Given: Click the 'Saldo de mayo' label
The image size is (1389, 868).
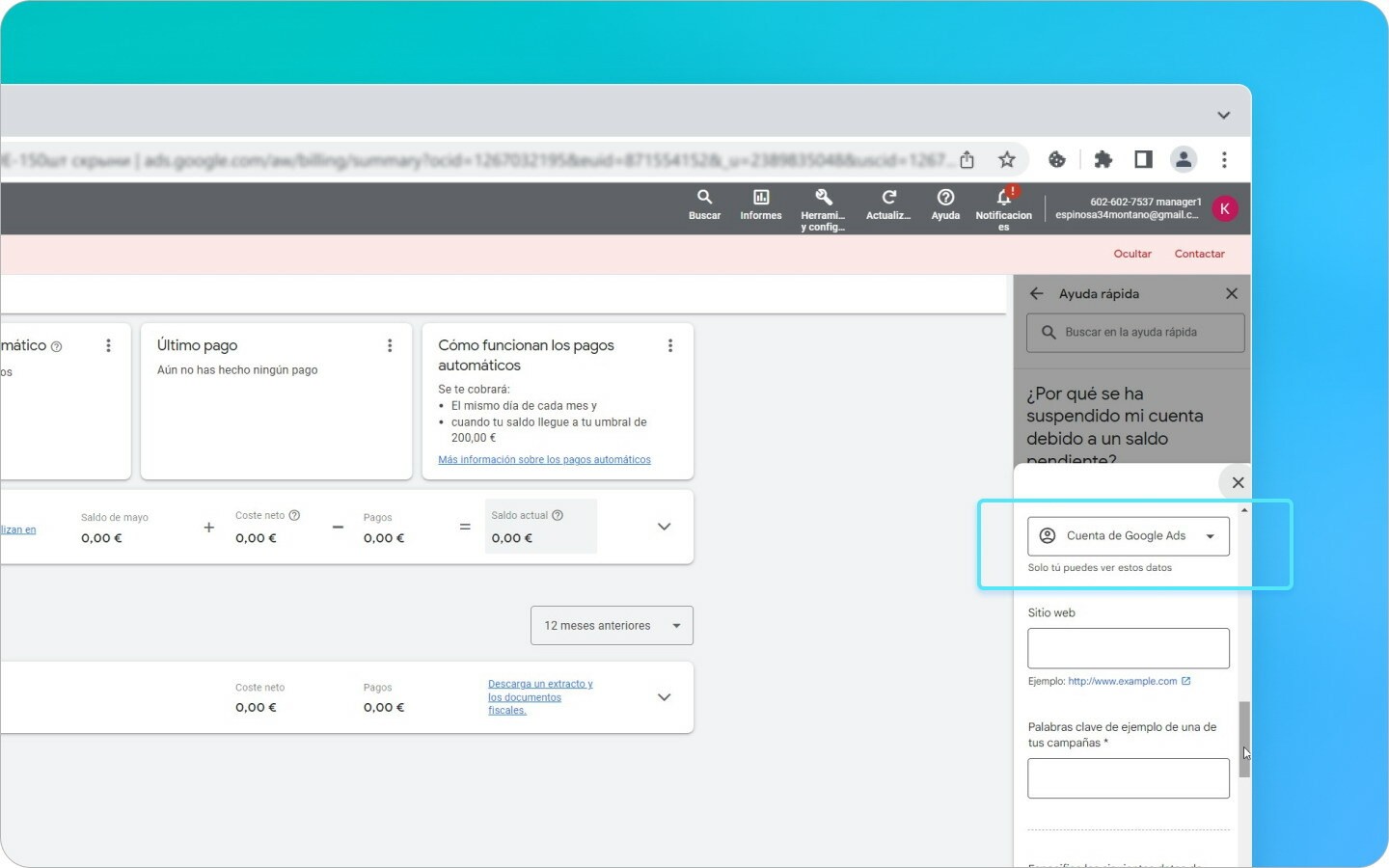Looking at the screenshot, I should pyautogui.click(x=115, y=518).
